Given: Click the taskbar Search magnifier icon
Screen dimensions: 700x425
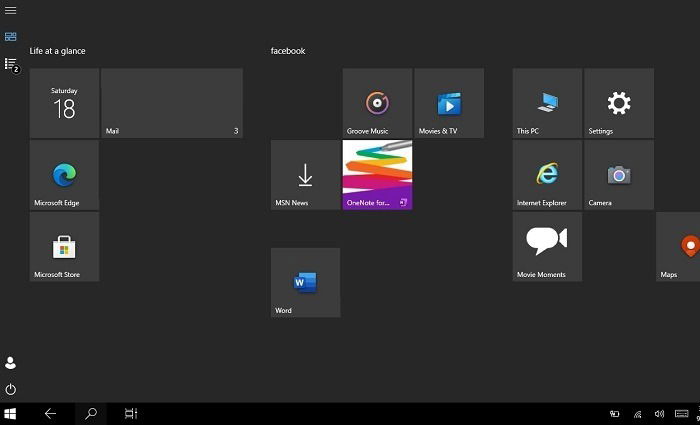Looking at the screenshot, I should tap(91, 413).
